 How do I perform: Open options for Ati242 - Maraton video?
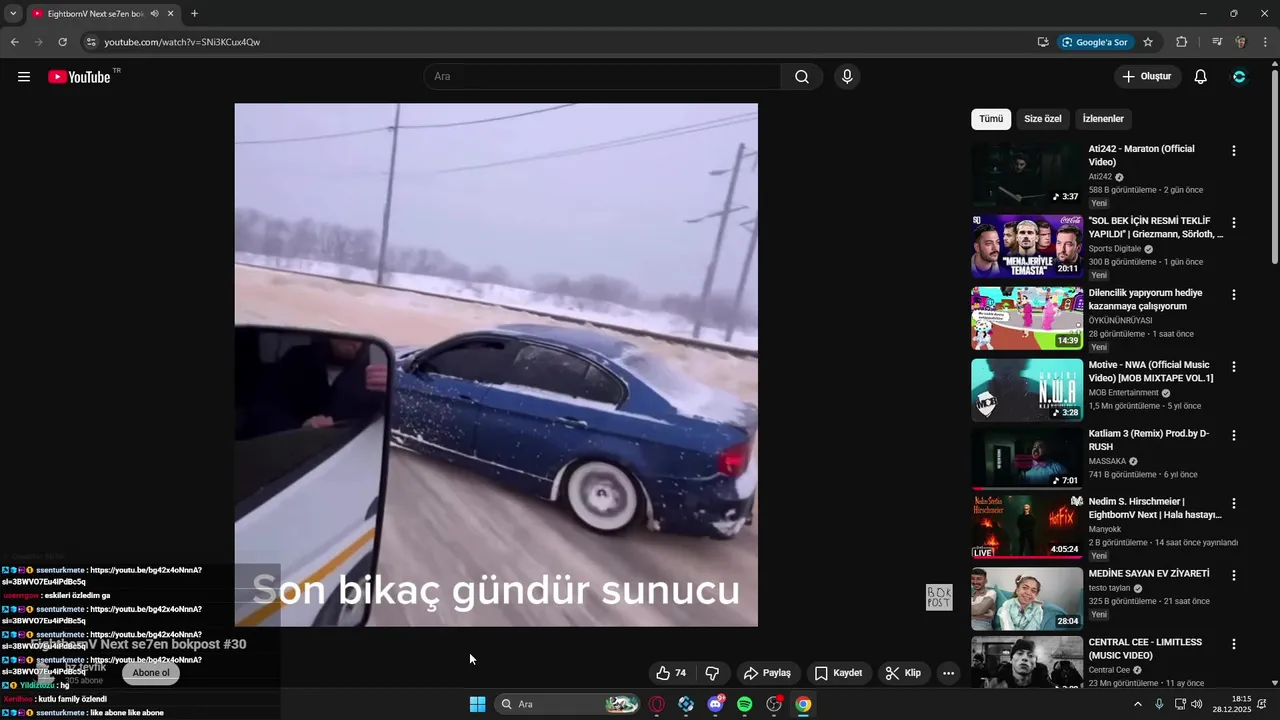coord(1233,151)
